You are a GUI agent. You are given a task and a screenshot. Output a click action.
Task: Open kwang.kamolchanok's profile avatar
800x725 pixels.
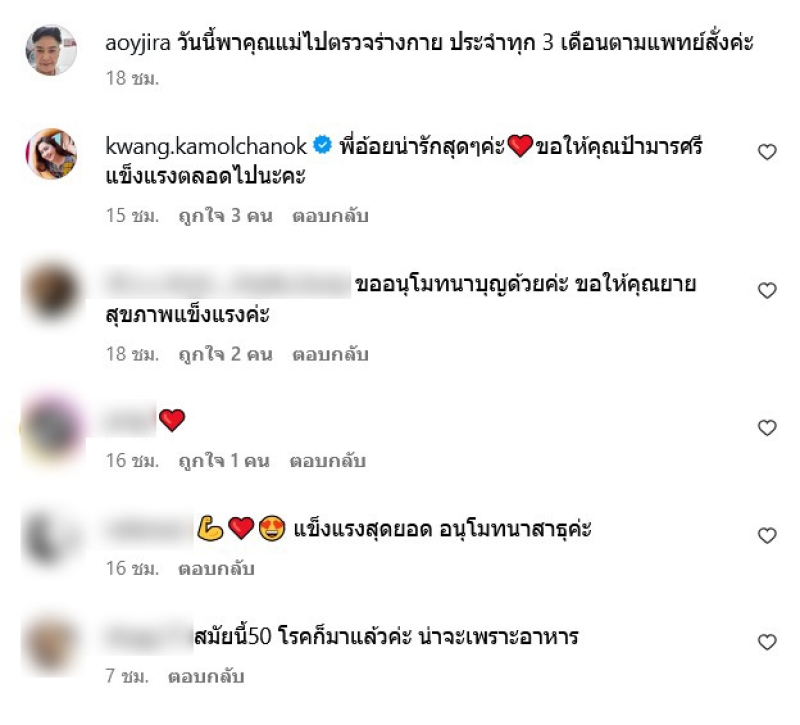pos(51,154)
